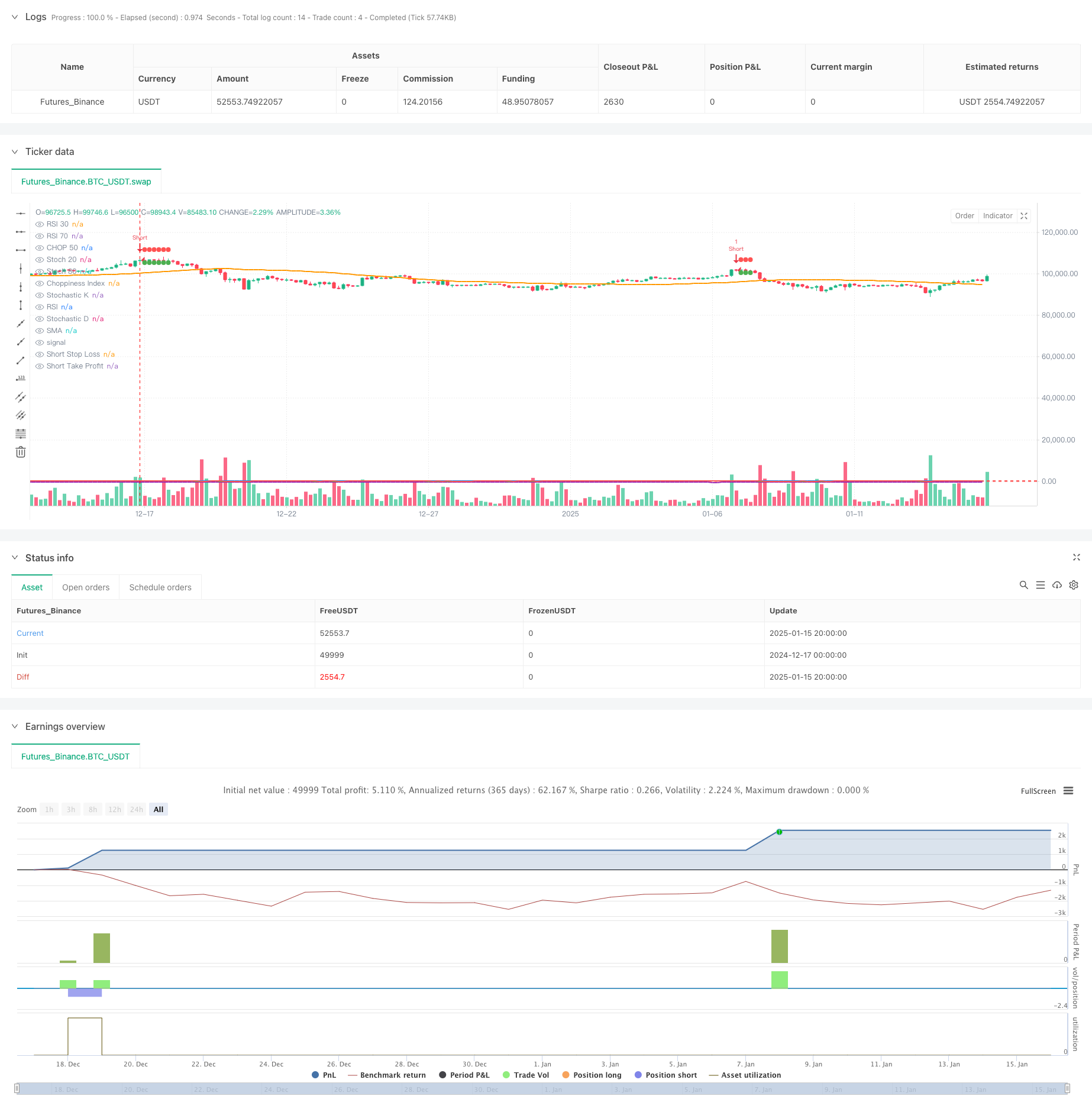Click the FullScreen button in Earnings overview
Viewport: 1092px width, 1112px height.
(x=1038, y=791)
